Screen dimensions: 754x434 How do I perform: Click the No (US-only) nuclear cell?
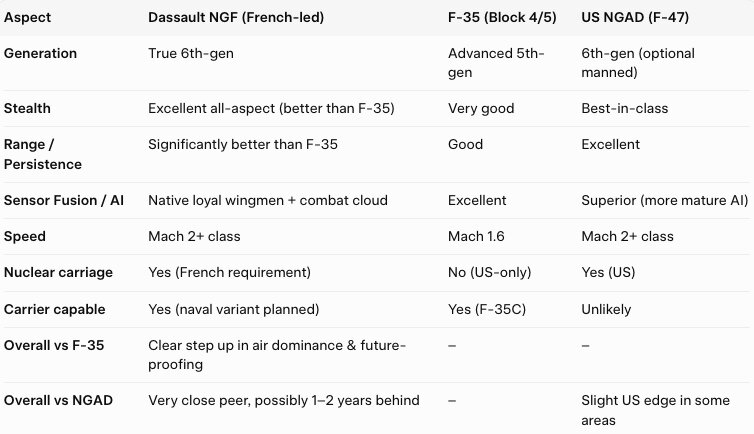coord(487,273)
